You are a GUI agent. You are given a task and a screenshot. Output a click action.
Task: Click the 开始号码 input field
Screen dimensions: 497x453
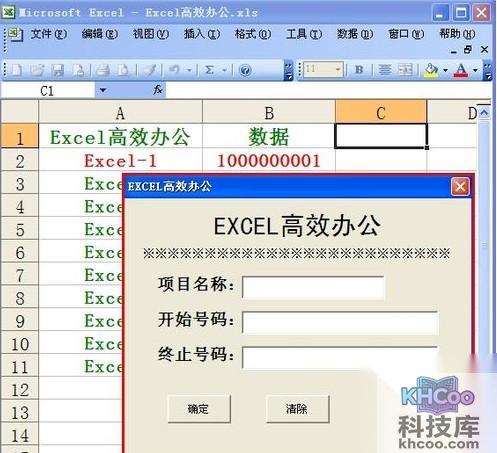coord(340,322)
